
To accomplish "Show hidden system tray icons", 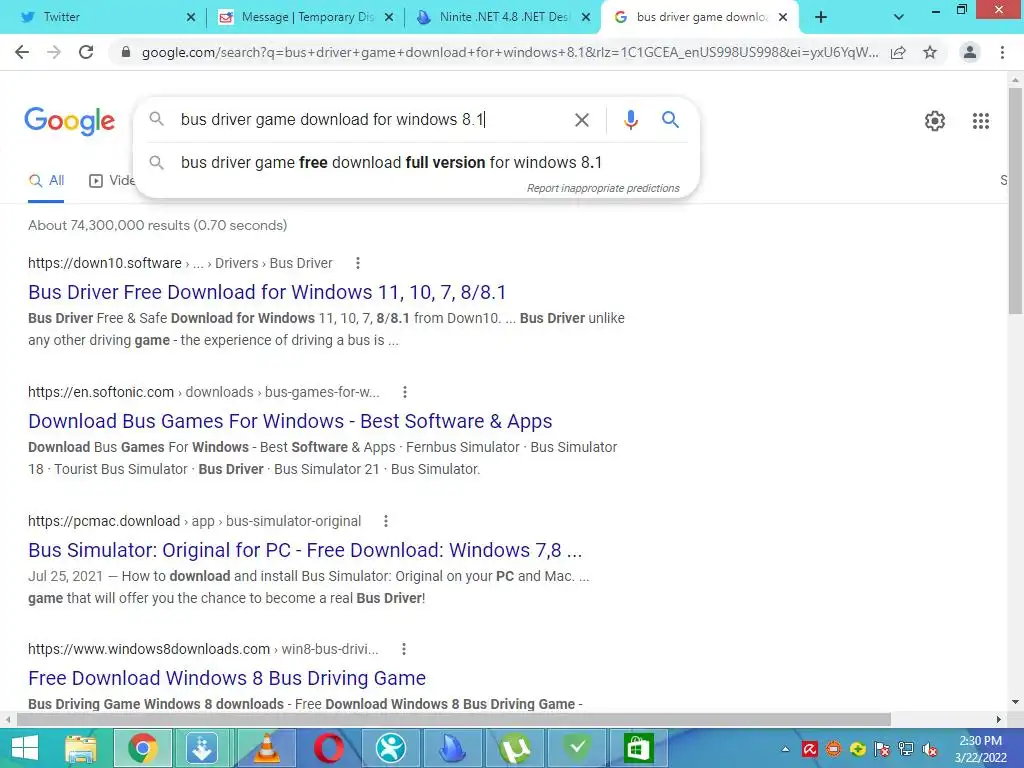I will [786, 749].
